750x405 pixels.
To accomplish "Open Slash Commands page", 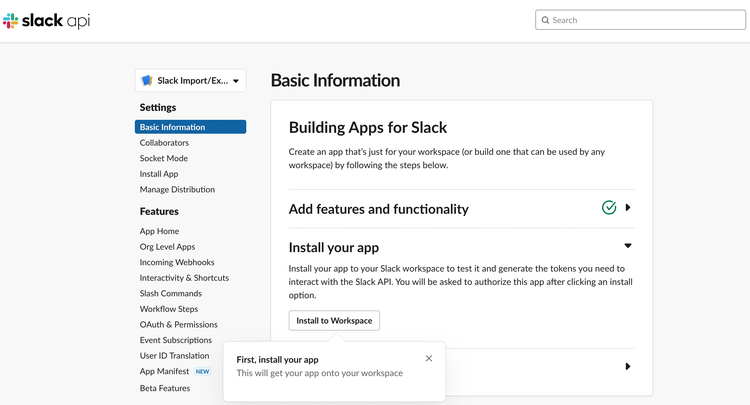I will [171, 293].
